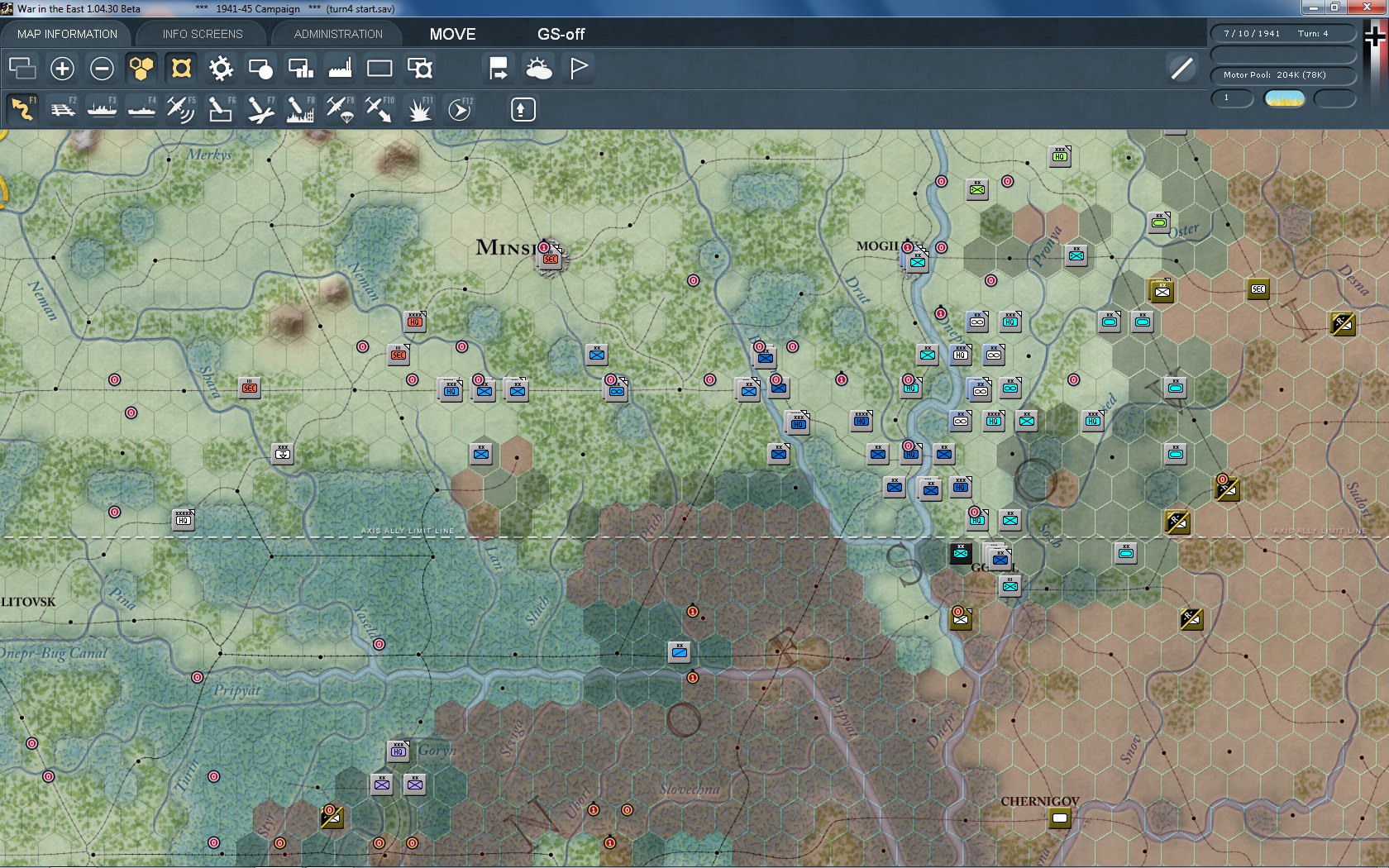The height and width of the screenshot is (868, 1389).
Task: Select the F7 bomb airfield mode
Action: point(260,109)
